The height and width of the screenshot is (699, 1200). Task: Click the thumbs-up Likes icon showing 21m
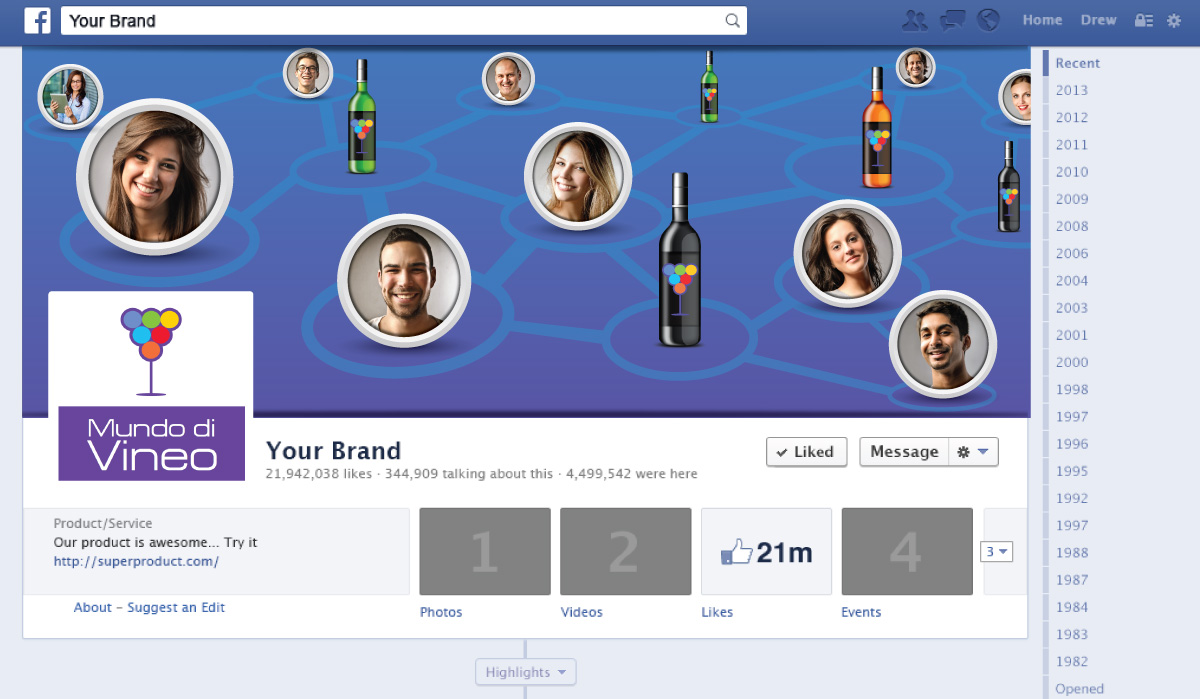[766, 551]
